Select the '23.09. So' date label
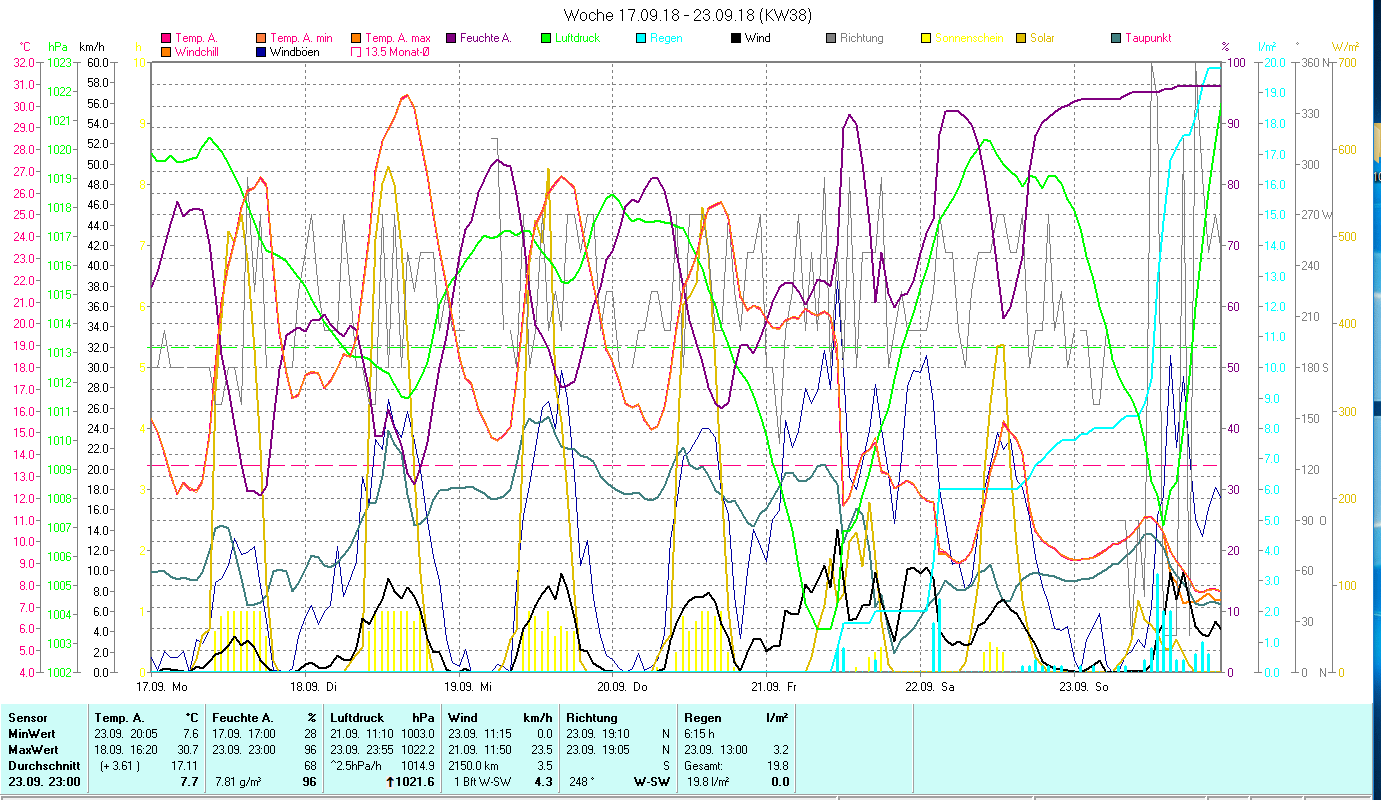 [1084, 687]
